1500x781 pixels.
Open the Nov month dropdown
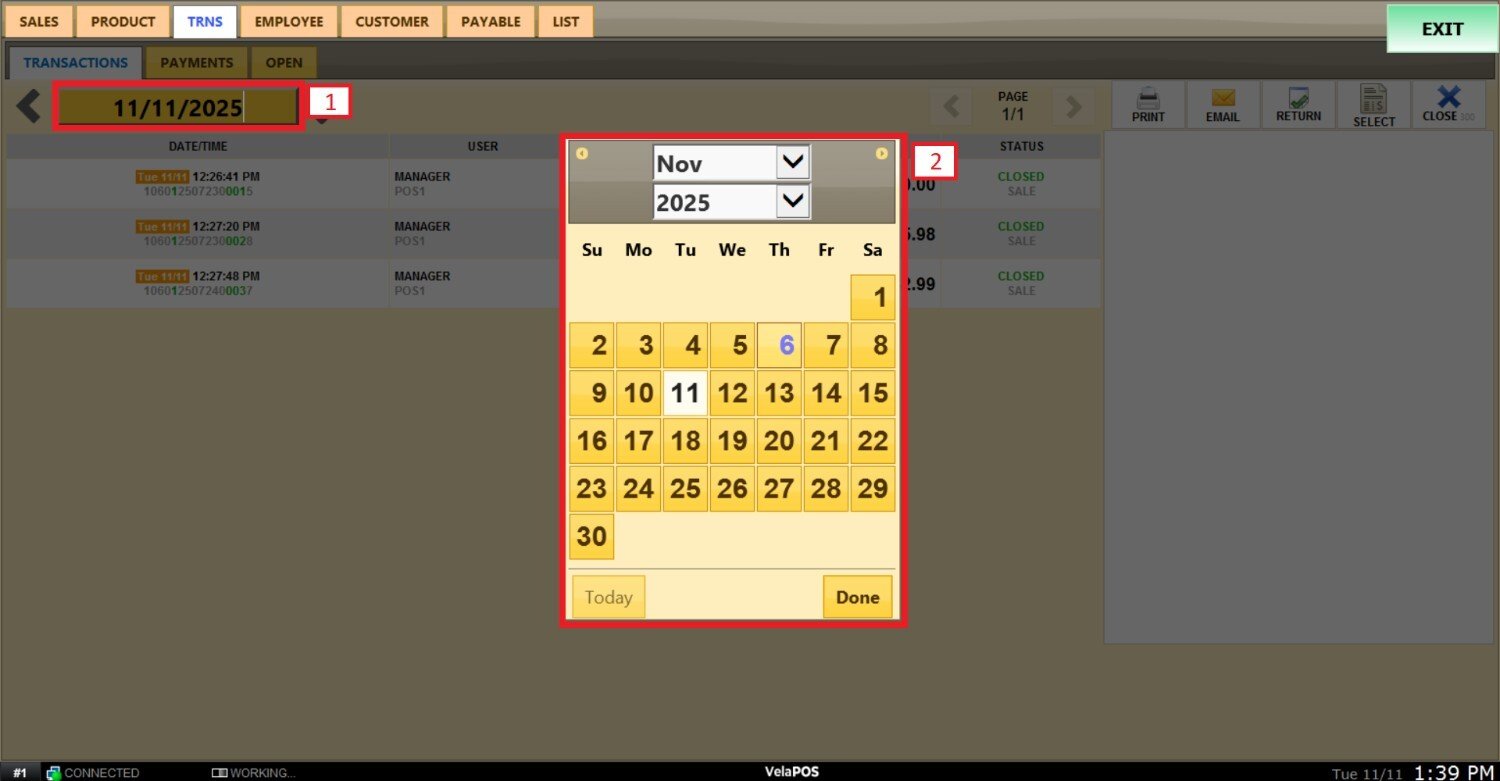coord(792,163)
